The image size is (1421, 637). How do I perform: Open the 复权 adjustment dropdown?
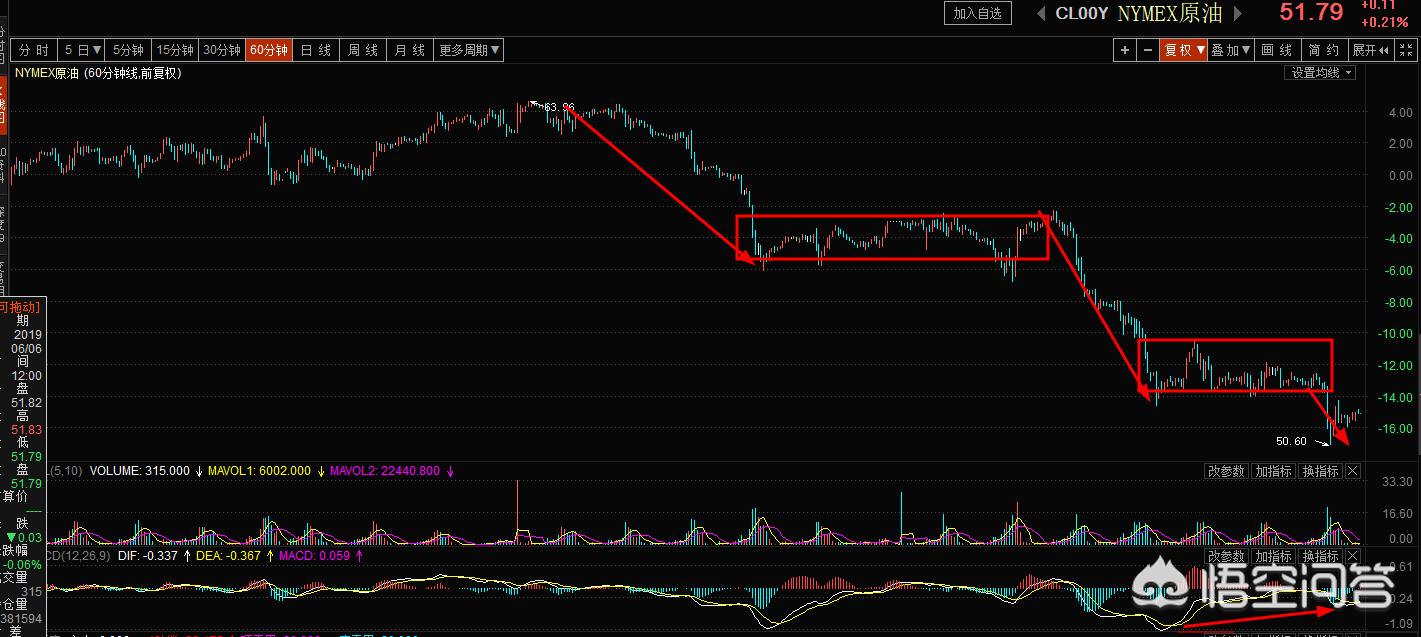point(1183,50)
